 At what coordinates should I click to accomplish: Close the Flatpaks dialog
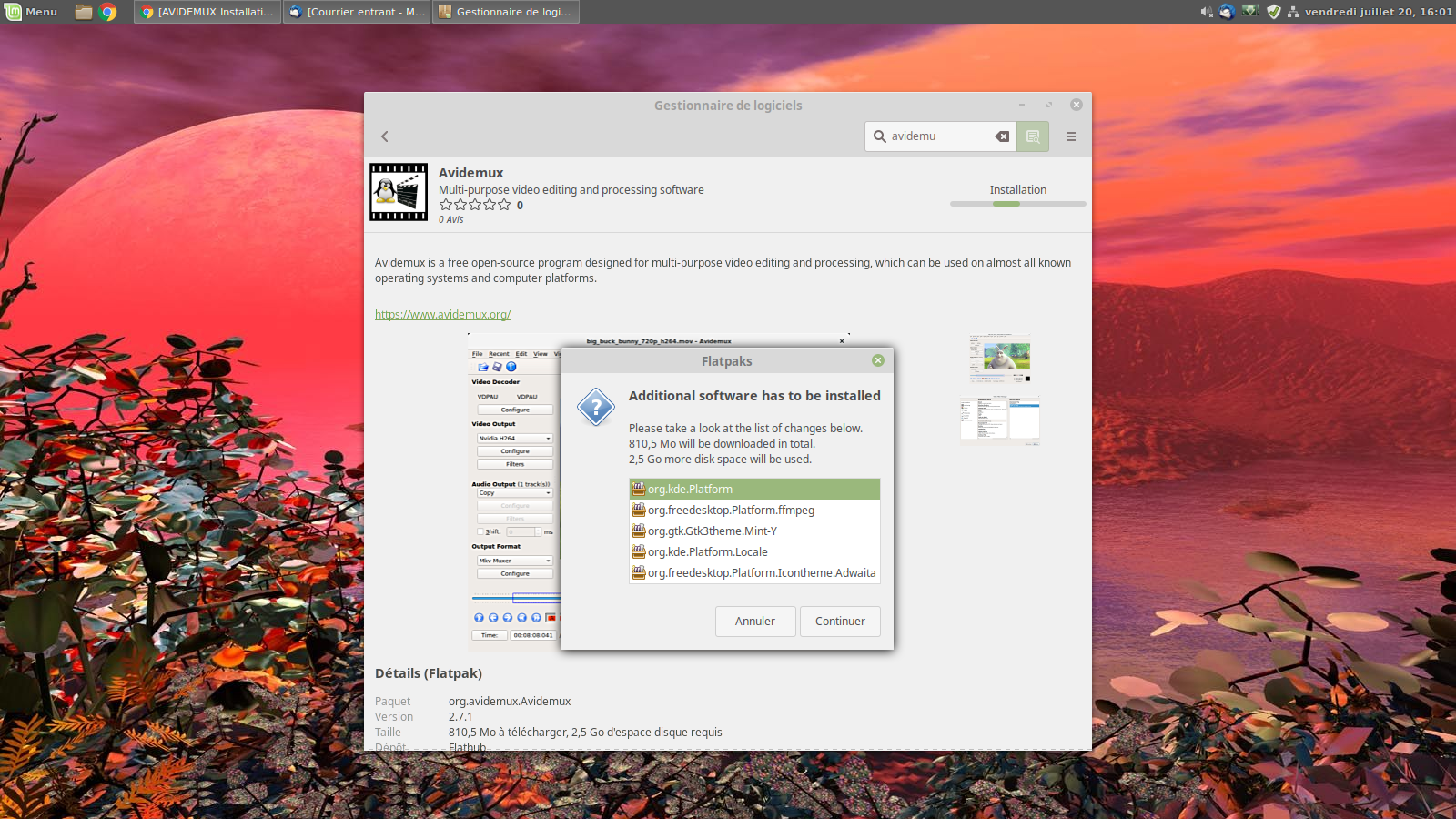pos(878,360)
